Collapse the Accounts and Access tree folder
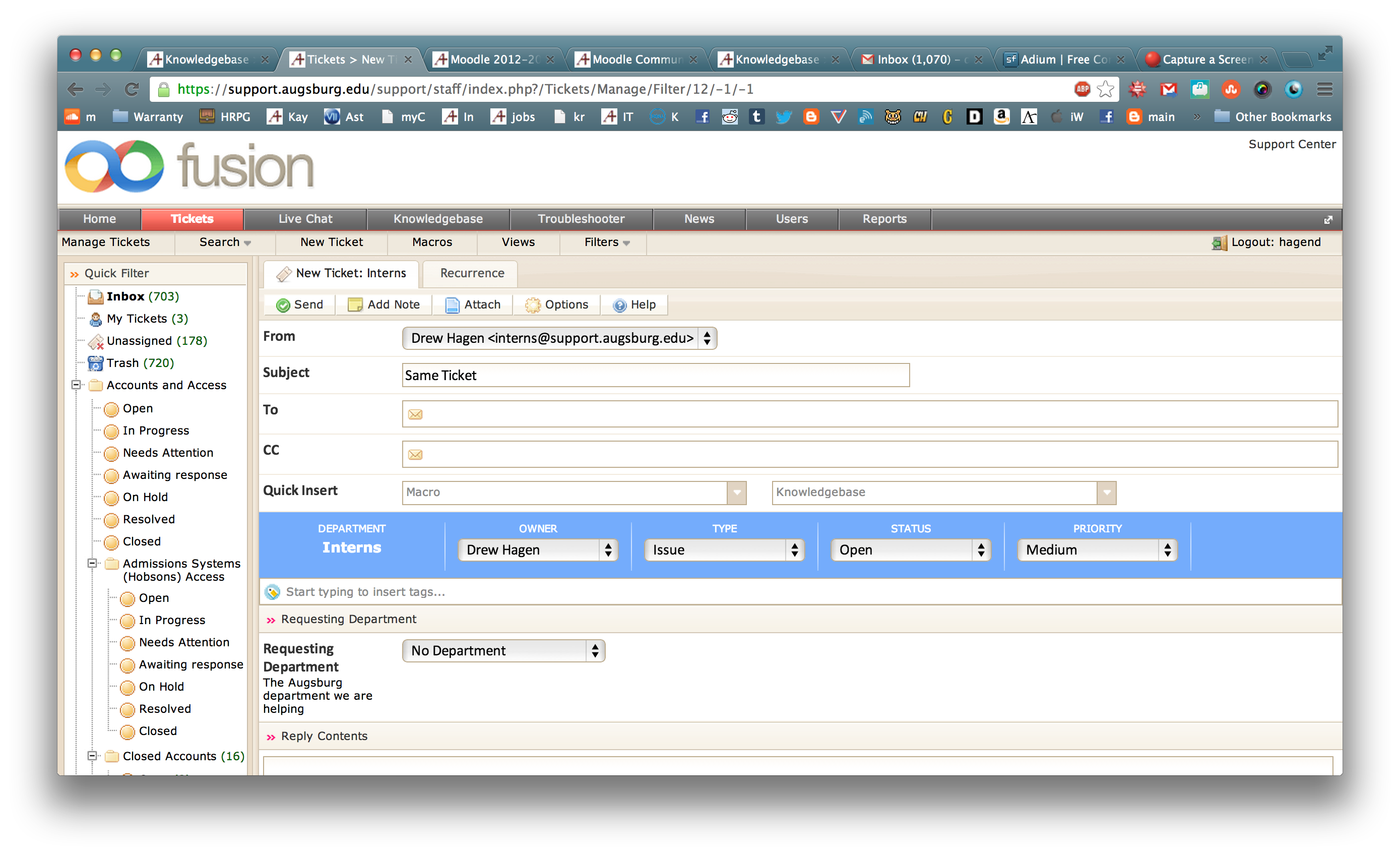 (x=76, y=385)
